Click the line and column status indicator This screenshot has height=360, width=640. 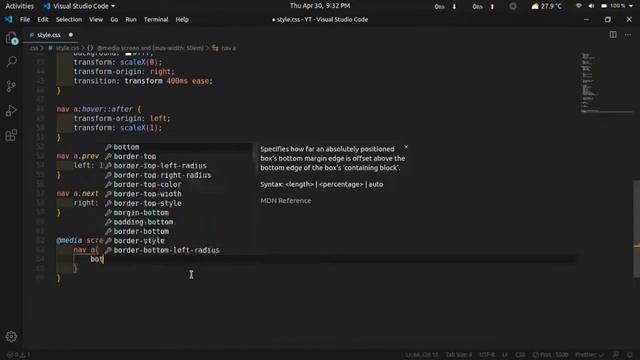click(x=421, y=355)
